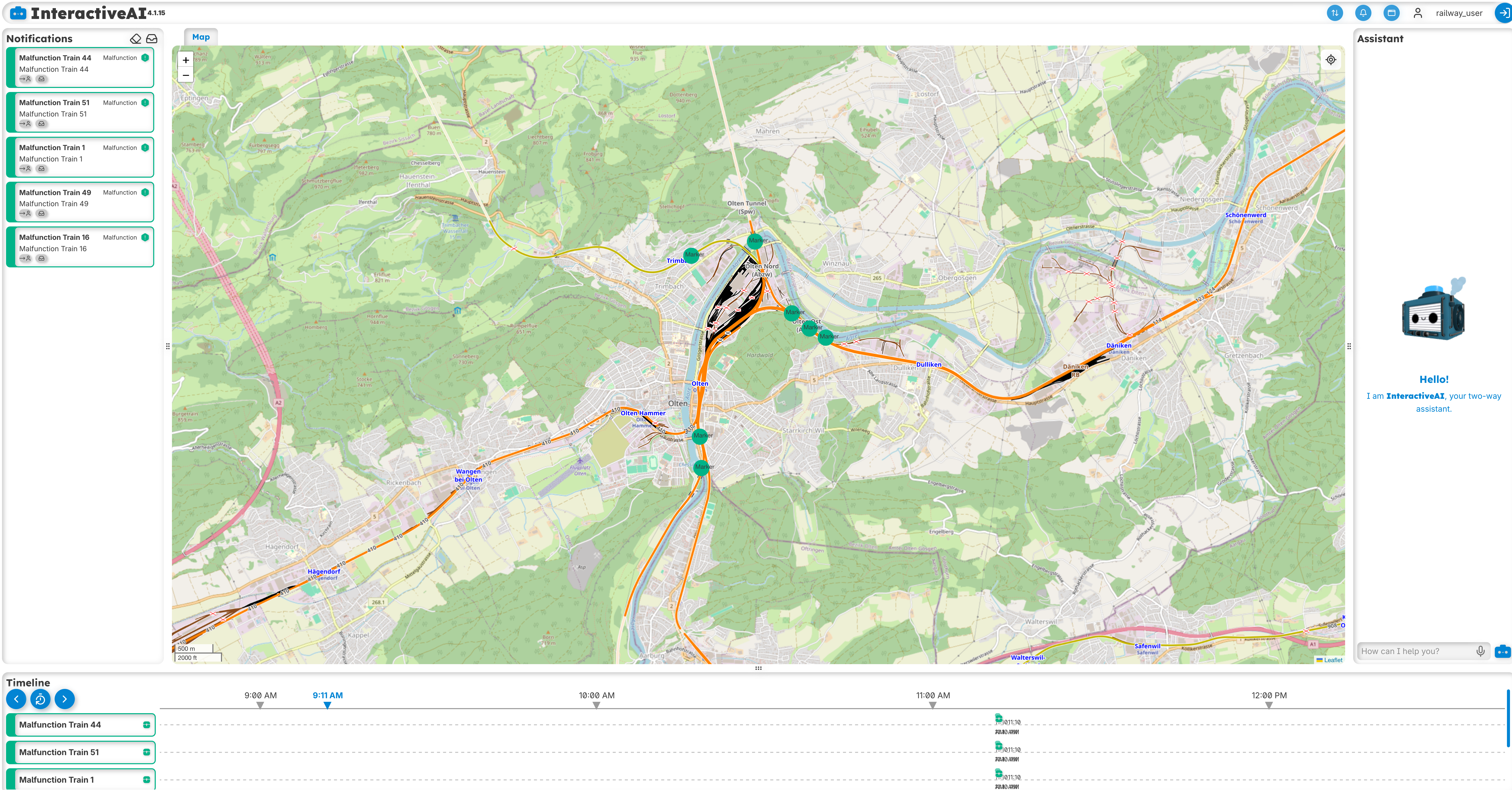
Task: Assign Malfunction Train 44 to a user
Action: [25, 79]
